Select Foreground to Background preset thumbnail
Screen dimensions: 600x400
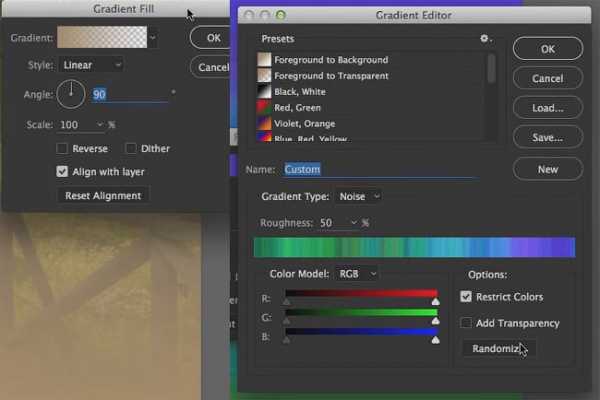pyautogui.click(x=265, y=60)
